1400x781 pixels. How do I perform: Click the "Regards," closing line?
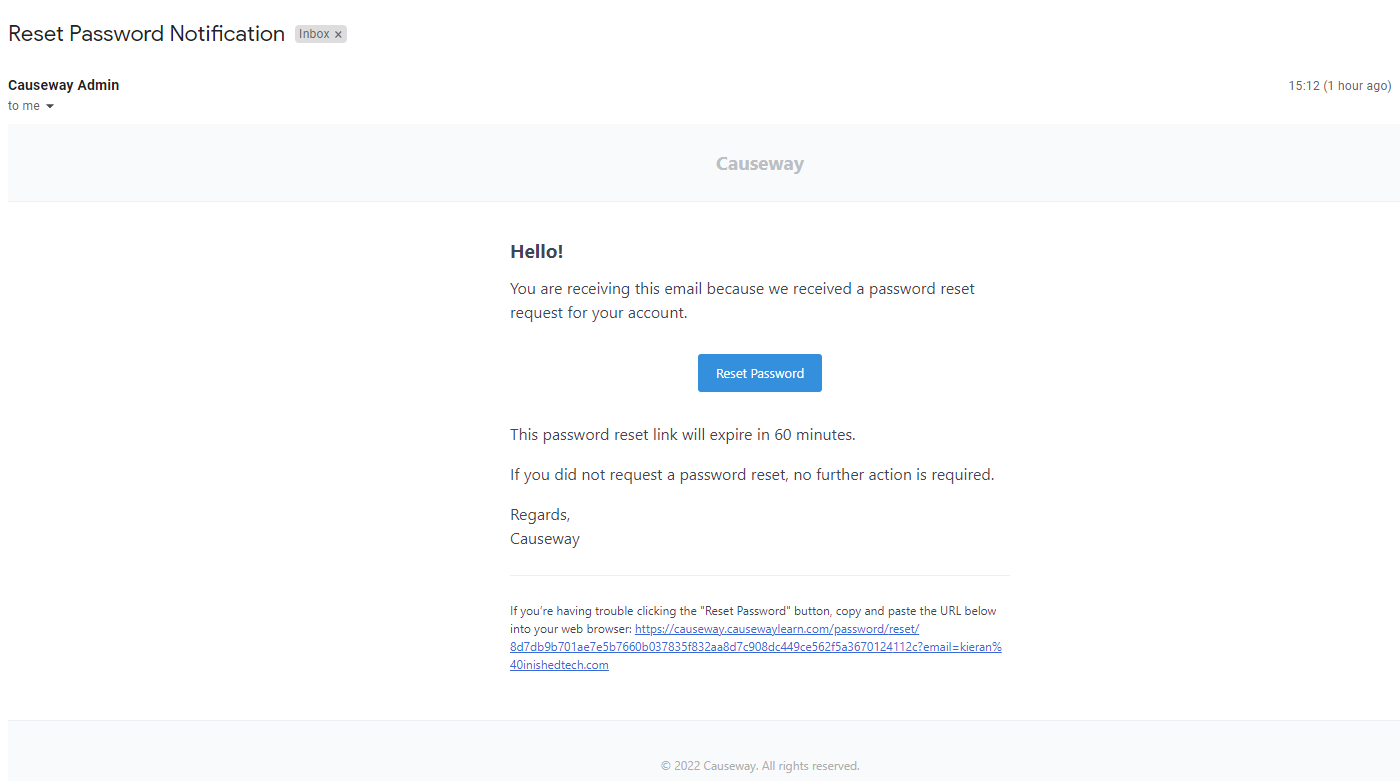point(540,515)
